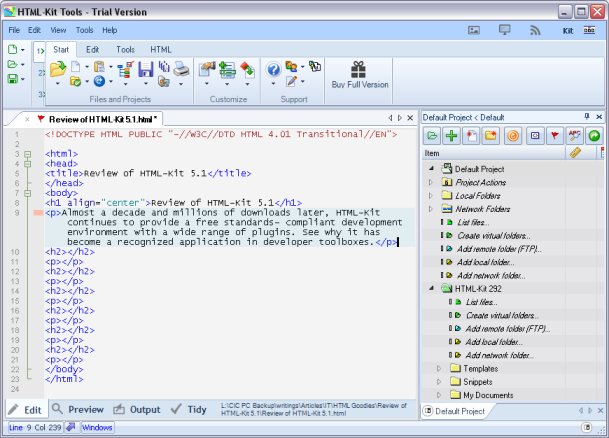Click the clipboard paste icon in ribbon
Viewport: 609px width, 438px height.
point(99,67)
